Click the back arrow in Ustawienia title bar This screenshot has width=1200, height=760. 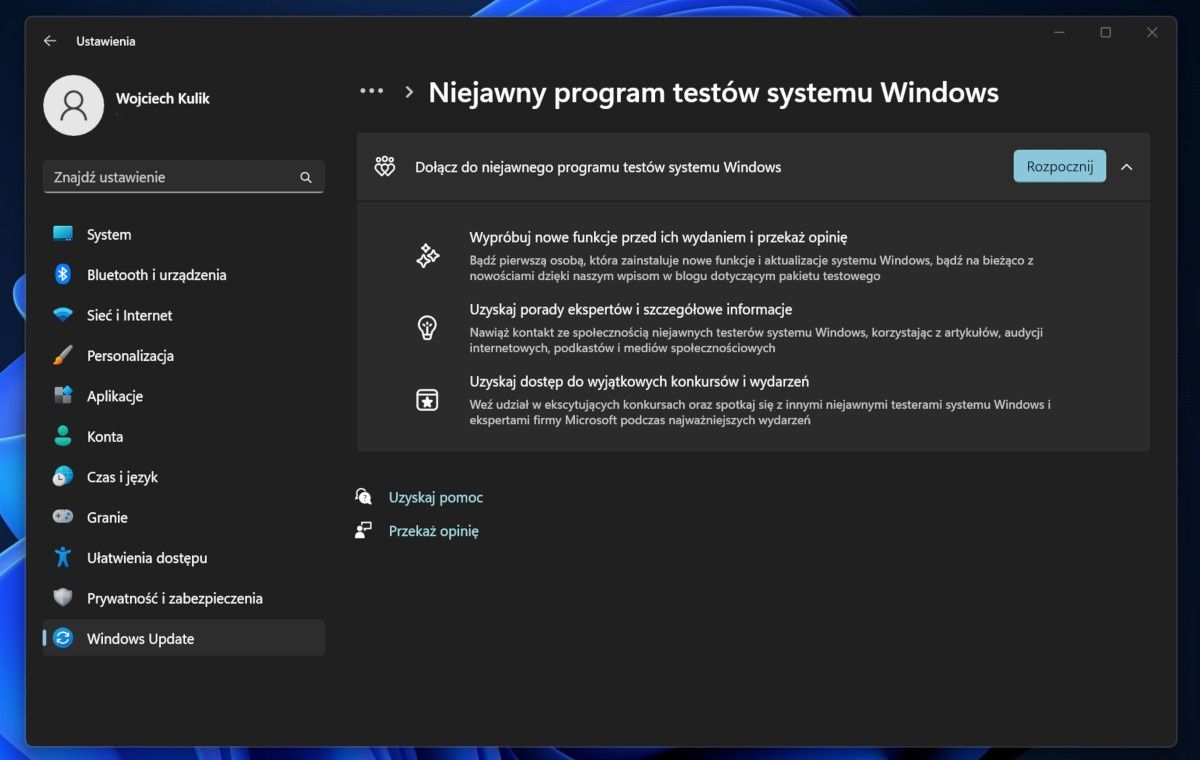coord(50,41)
